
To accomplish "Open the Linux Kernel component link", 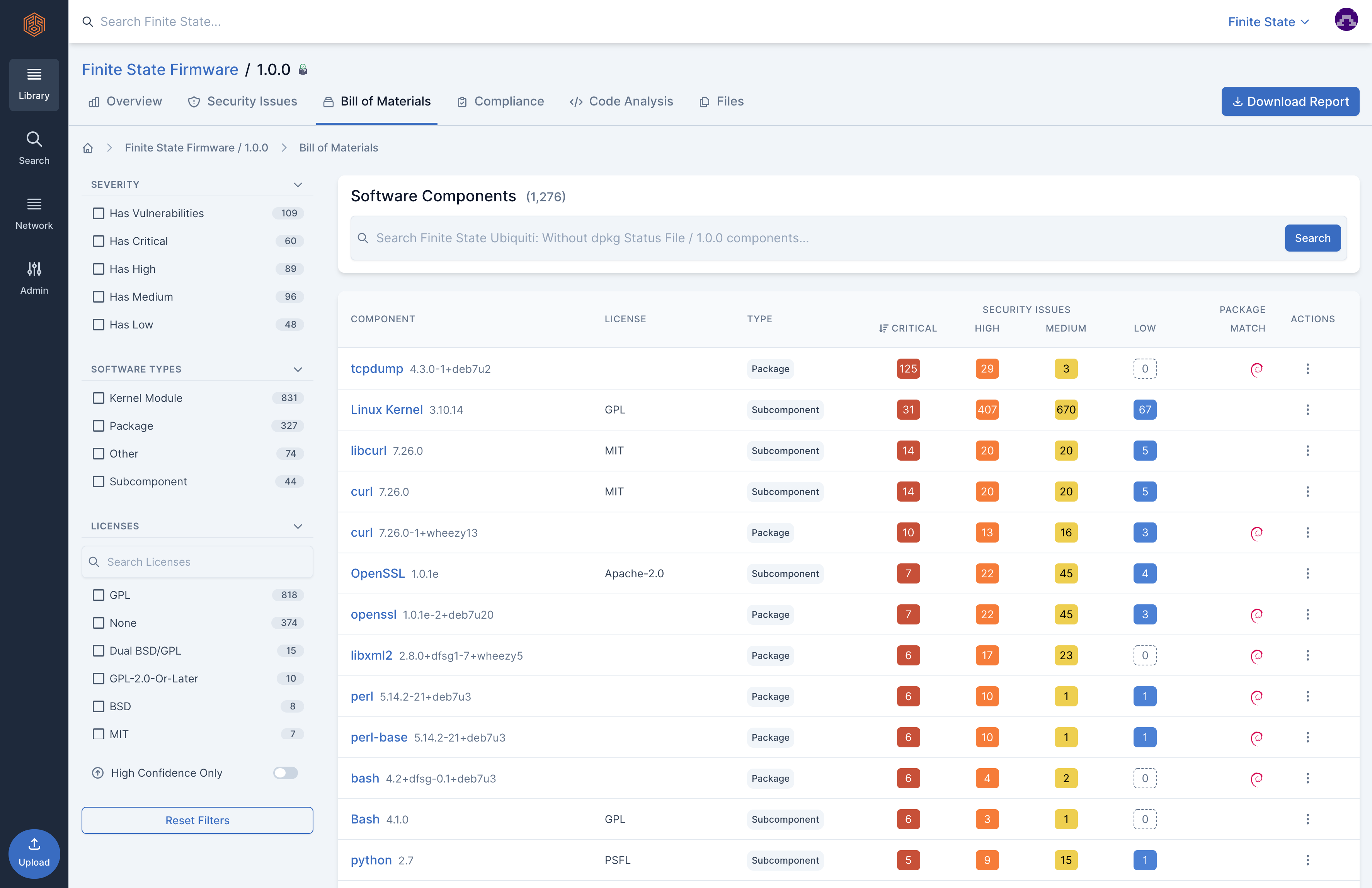I will tap(386, 410).
